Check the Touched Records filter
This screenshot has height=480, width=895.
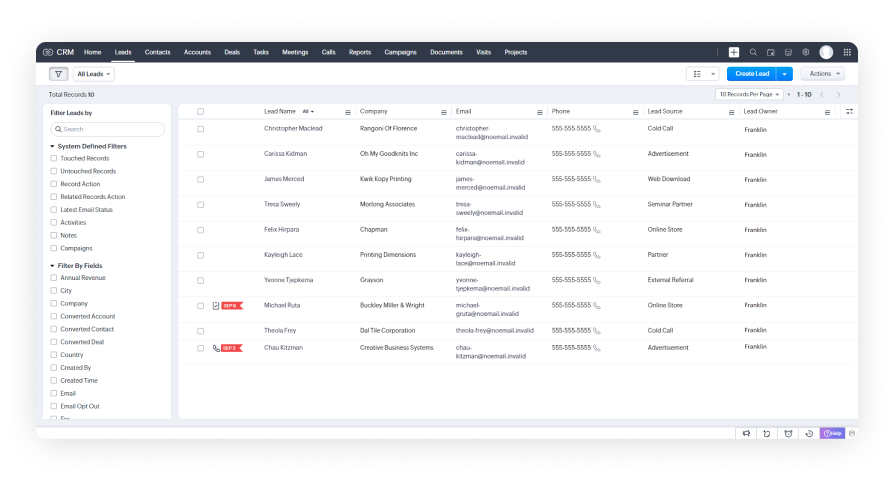pos(54,158)
